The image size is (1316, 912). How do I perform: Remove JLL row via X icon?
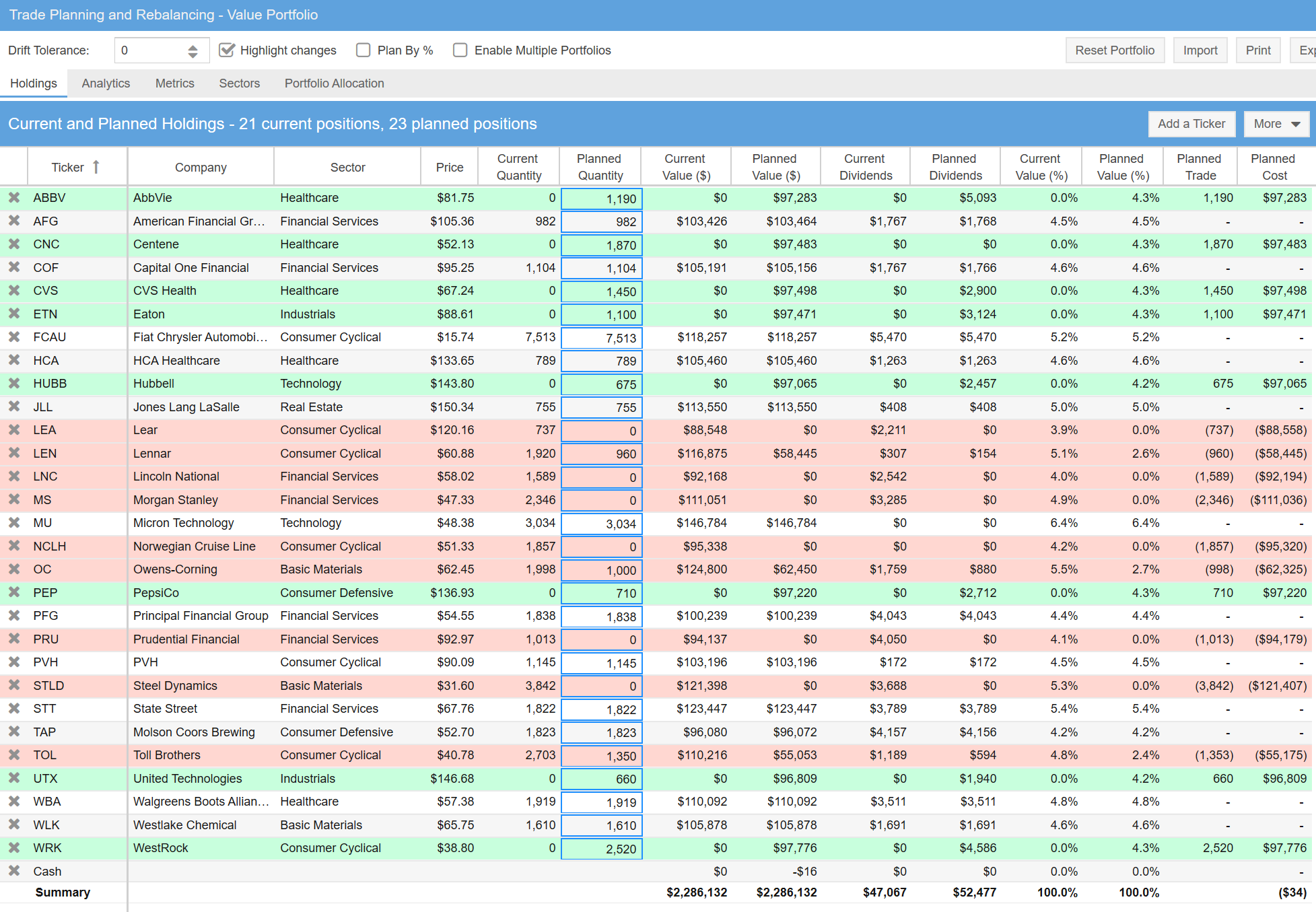(x=13, y=407)
